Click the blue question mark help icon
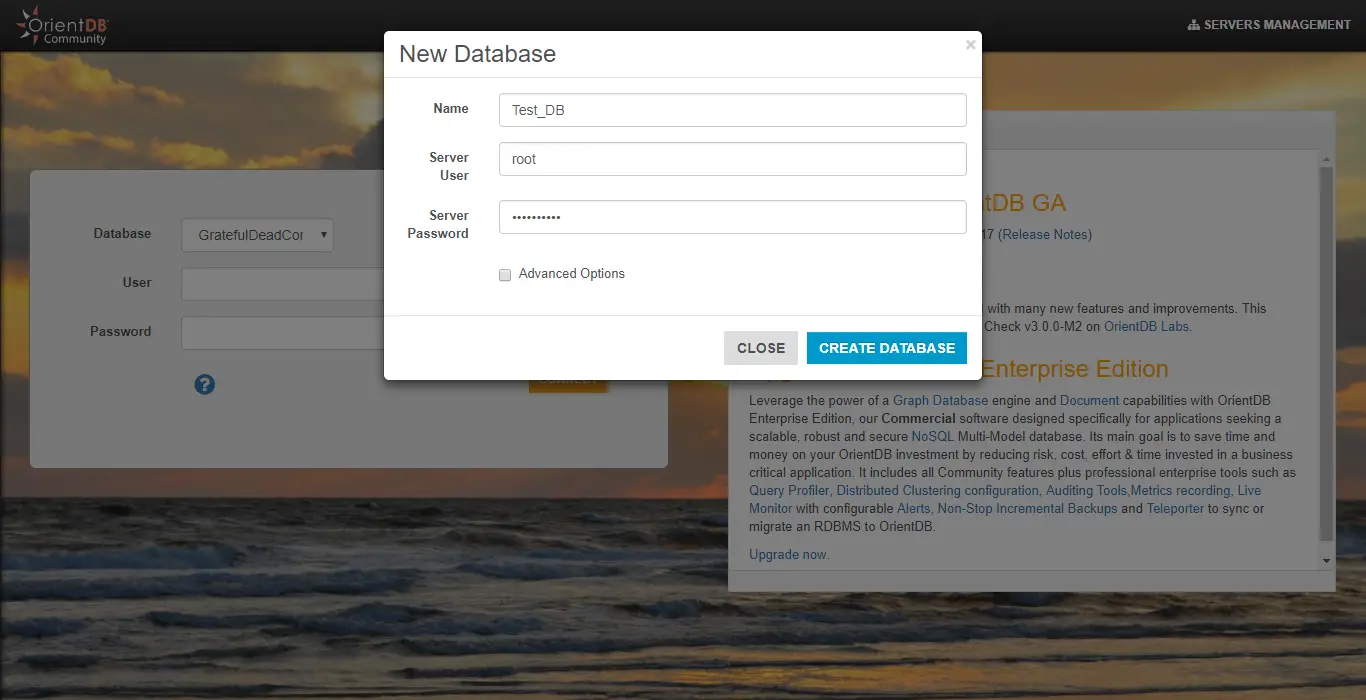 click(205, 384)
